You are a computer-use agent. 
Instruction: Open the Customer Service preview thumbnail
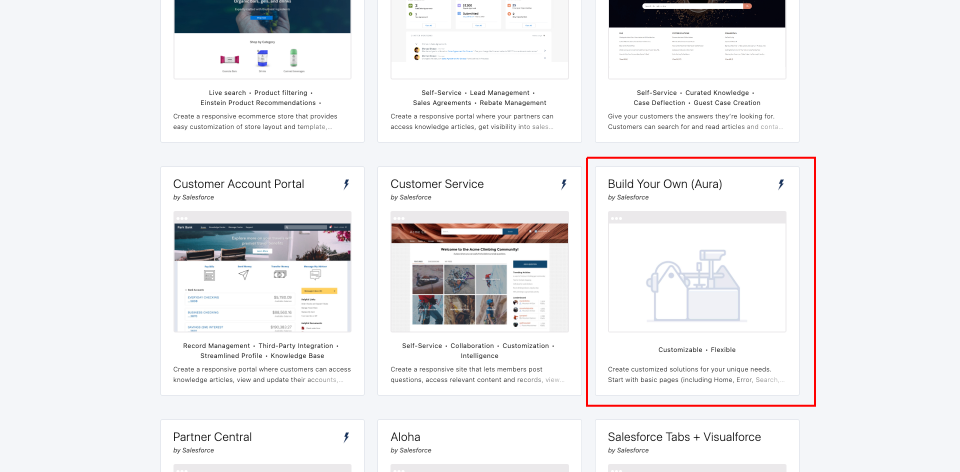(479, 272)
